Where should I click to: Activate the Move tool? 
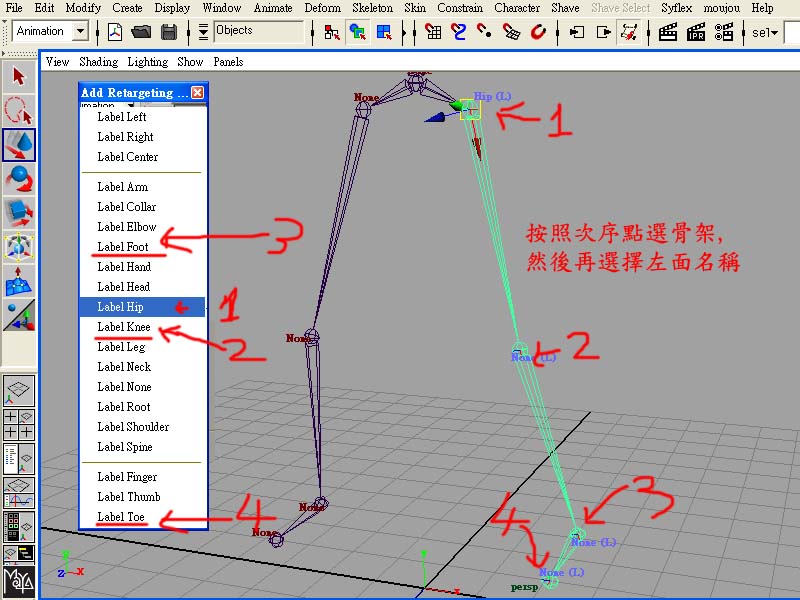click(19, 145)
